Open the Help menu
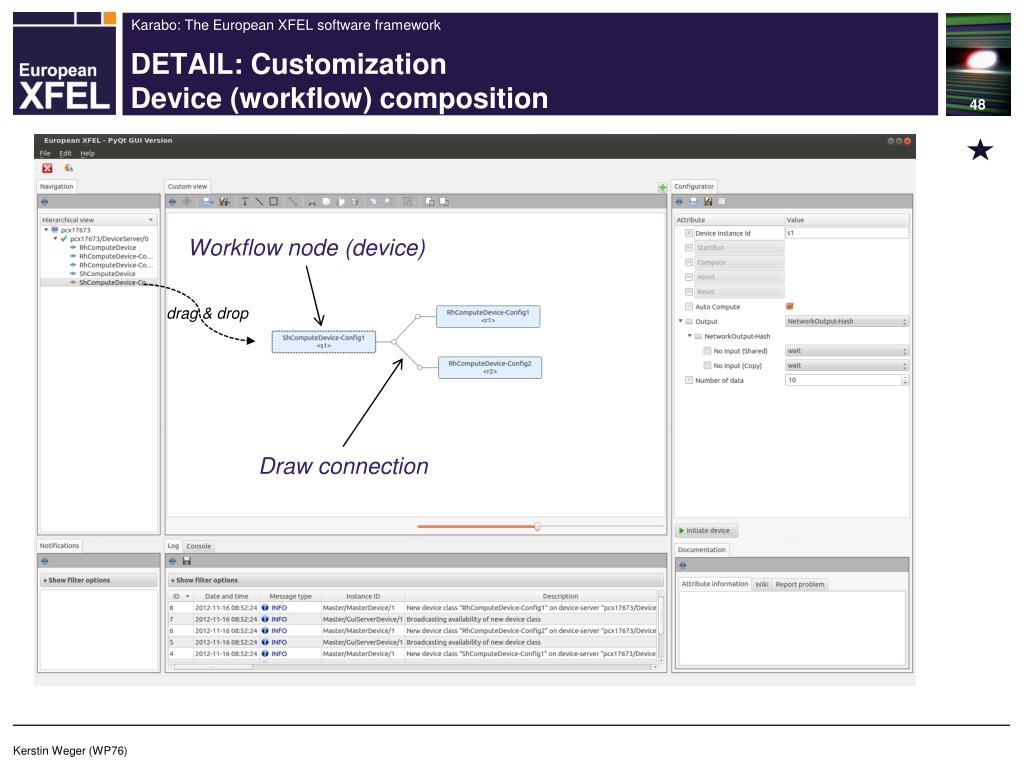 pos(88,153)
